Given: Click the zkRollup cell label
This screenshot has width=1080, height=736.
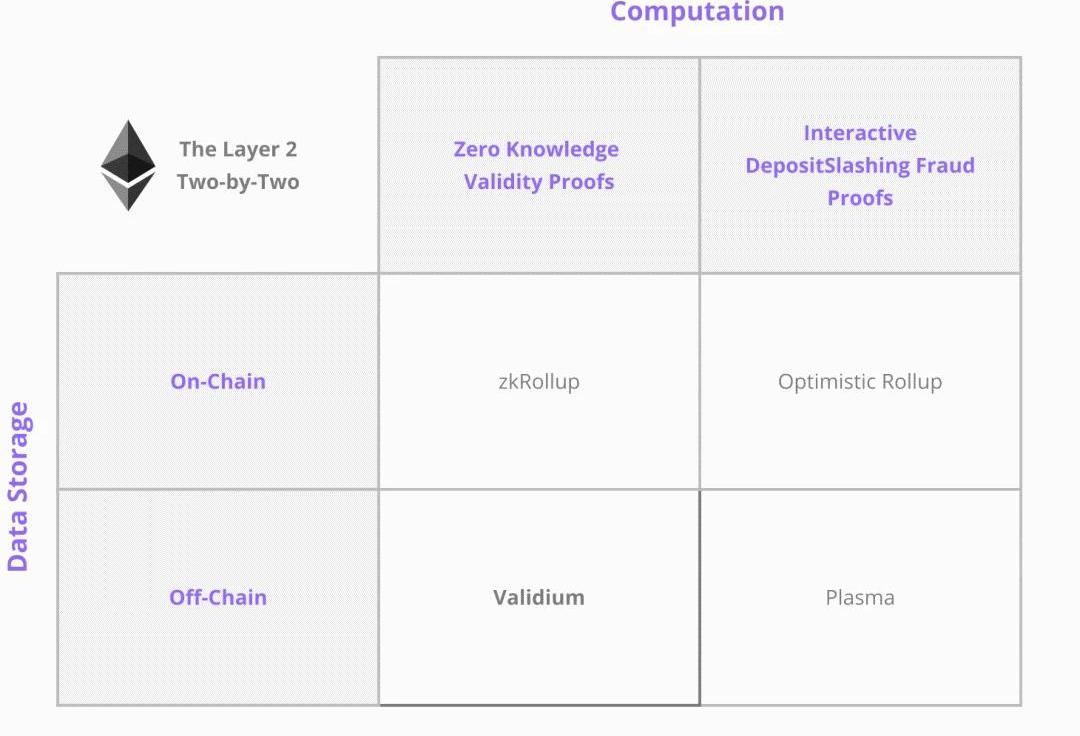Looking at the screenshot, I should [x=539, y=381].
